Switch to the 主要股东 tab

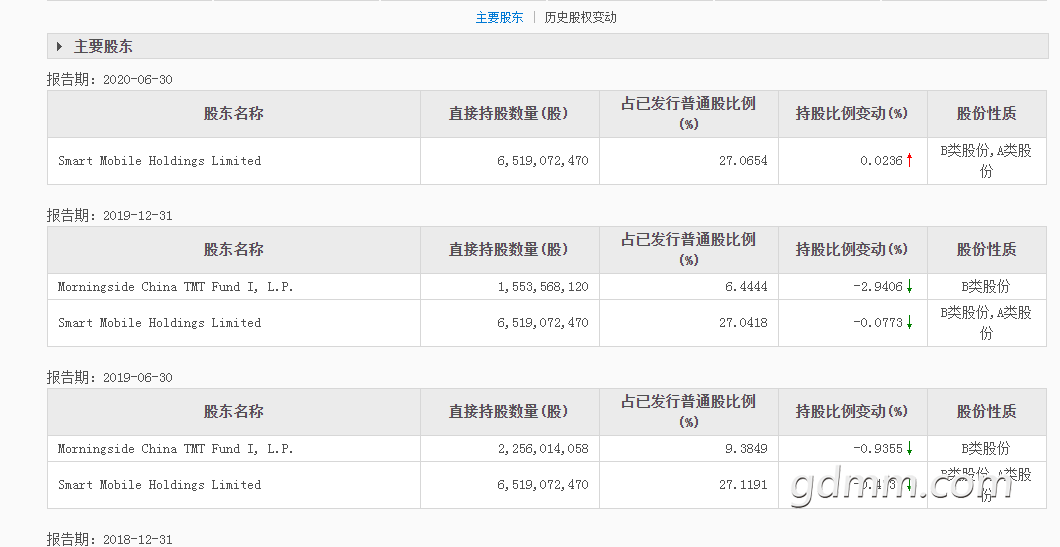click(x=499, y=18)
